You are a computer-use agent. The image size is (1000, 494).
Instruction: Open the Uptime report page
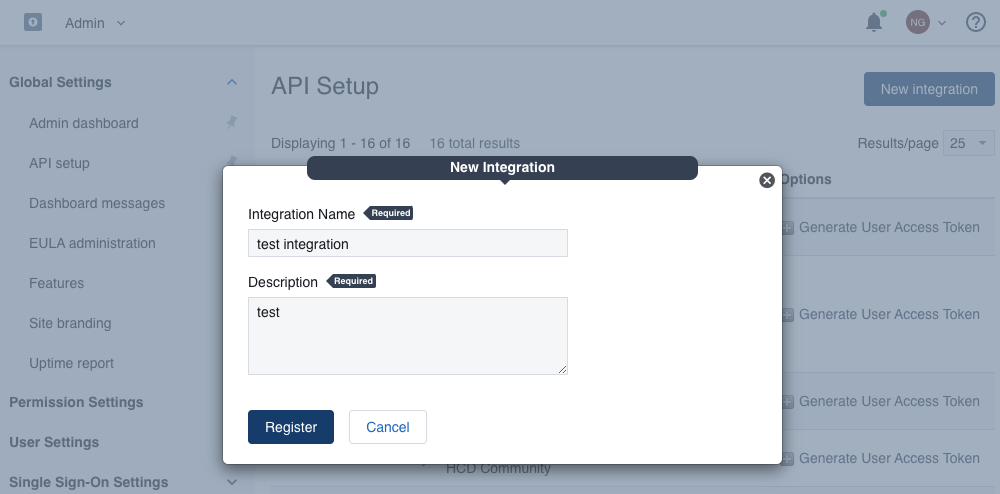click(71, 363)
